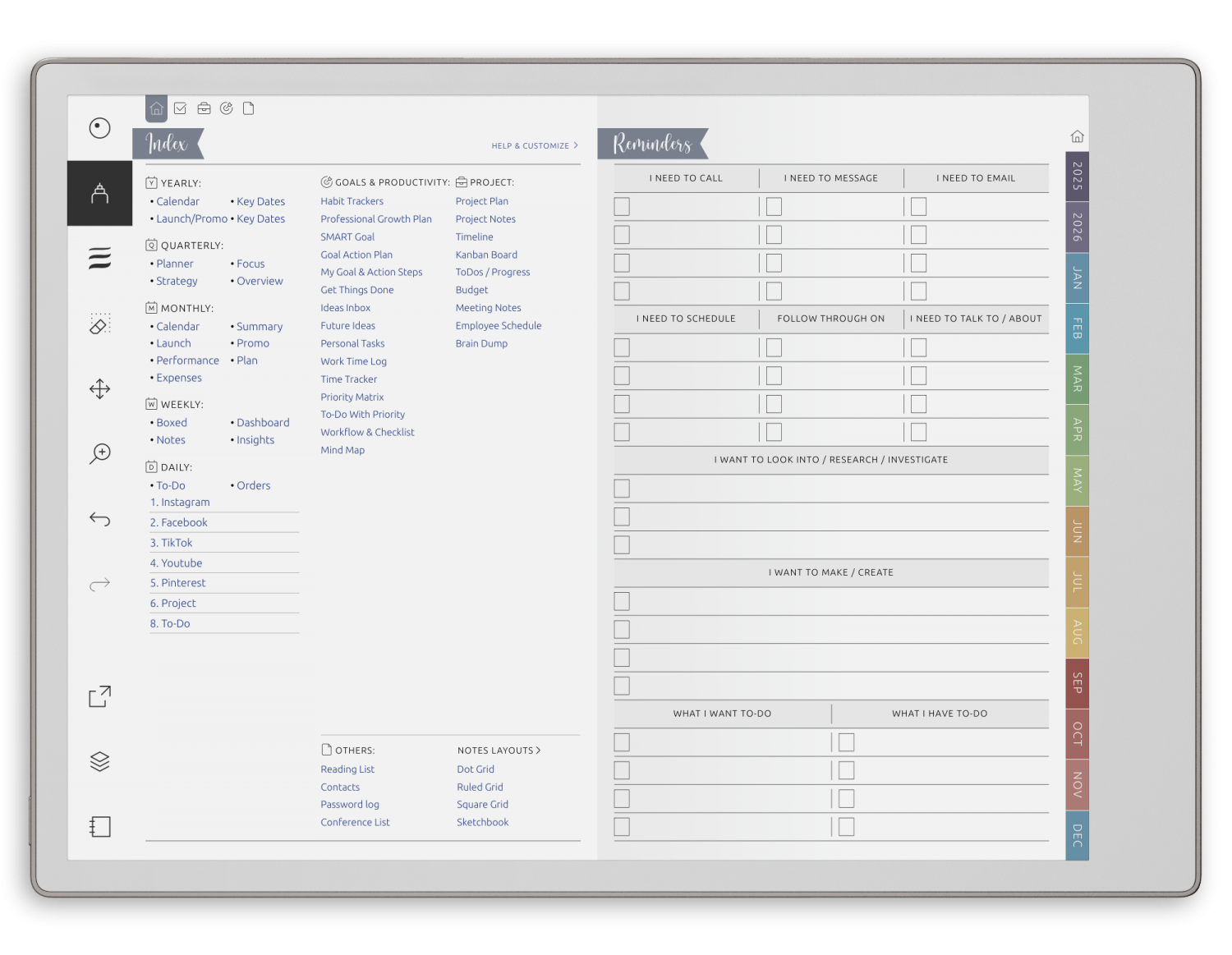Open Weekly Dashboard link
Screen dimensions: 1232x955
pos(263,423)
